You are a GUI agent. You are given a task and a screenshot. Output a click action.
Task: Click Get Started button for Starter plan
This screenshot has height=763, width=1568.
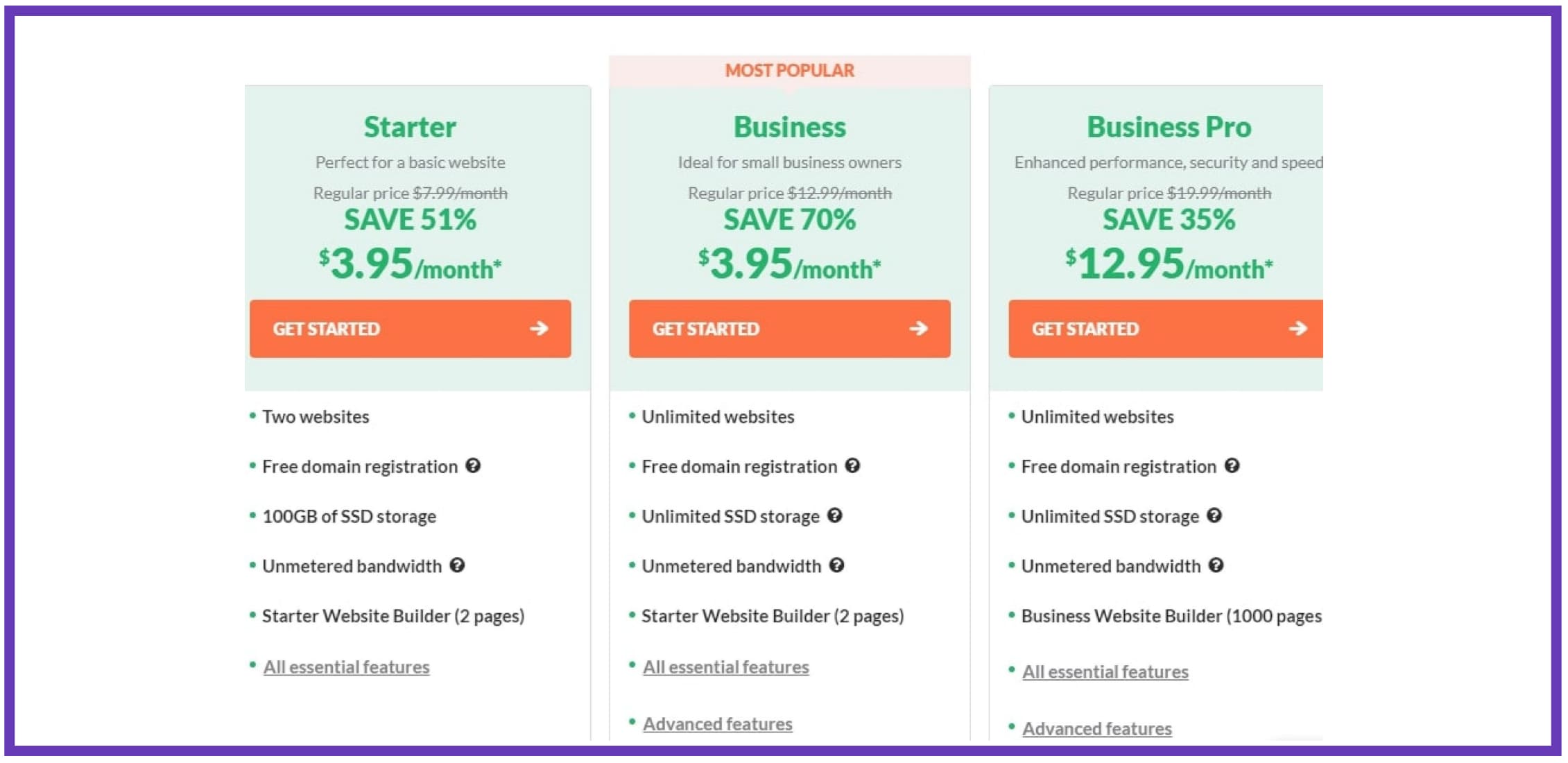coord(411,329)
